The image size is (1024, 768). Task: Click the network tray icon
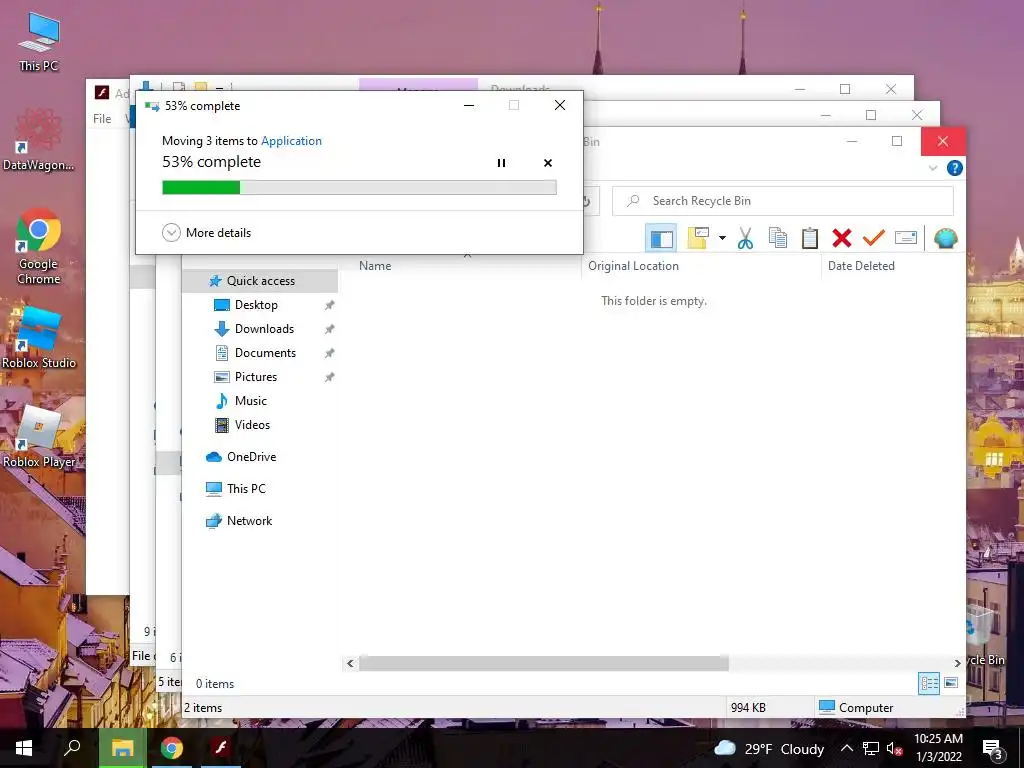pos(871,748)
